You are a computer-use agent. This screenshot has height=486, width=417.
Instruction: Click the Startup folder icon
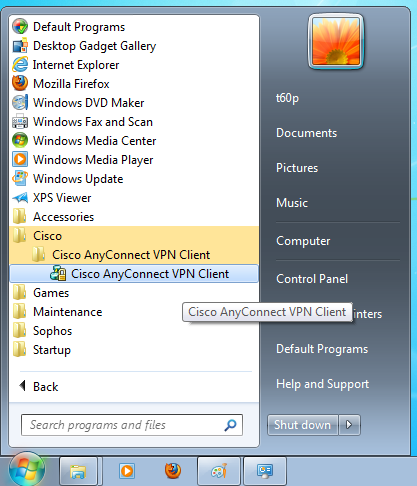tap(19, 350)
